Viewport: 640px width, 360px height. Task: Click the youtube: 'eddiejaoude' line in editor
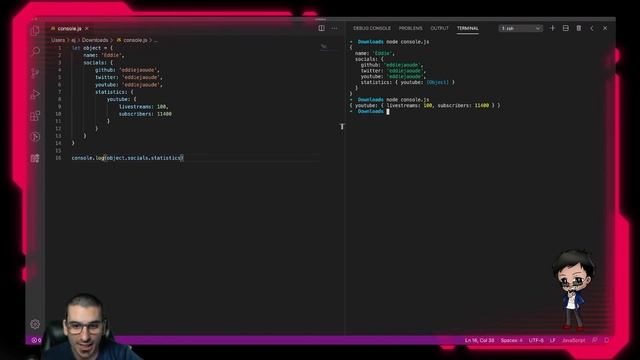coord(129,84)
